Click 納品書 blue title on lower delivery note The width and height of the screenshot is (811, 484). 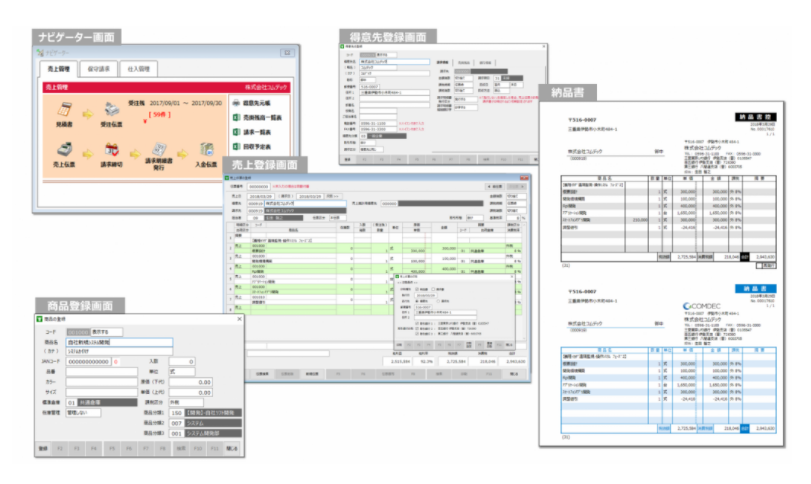[756, 289]
